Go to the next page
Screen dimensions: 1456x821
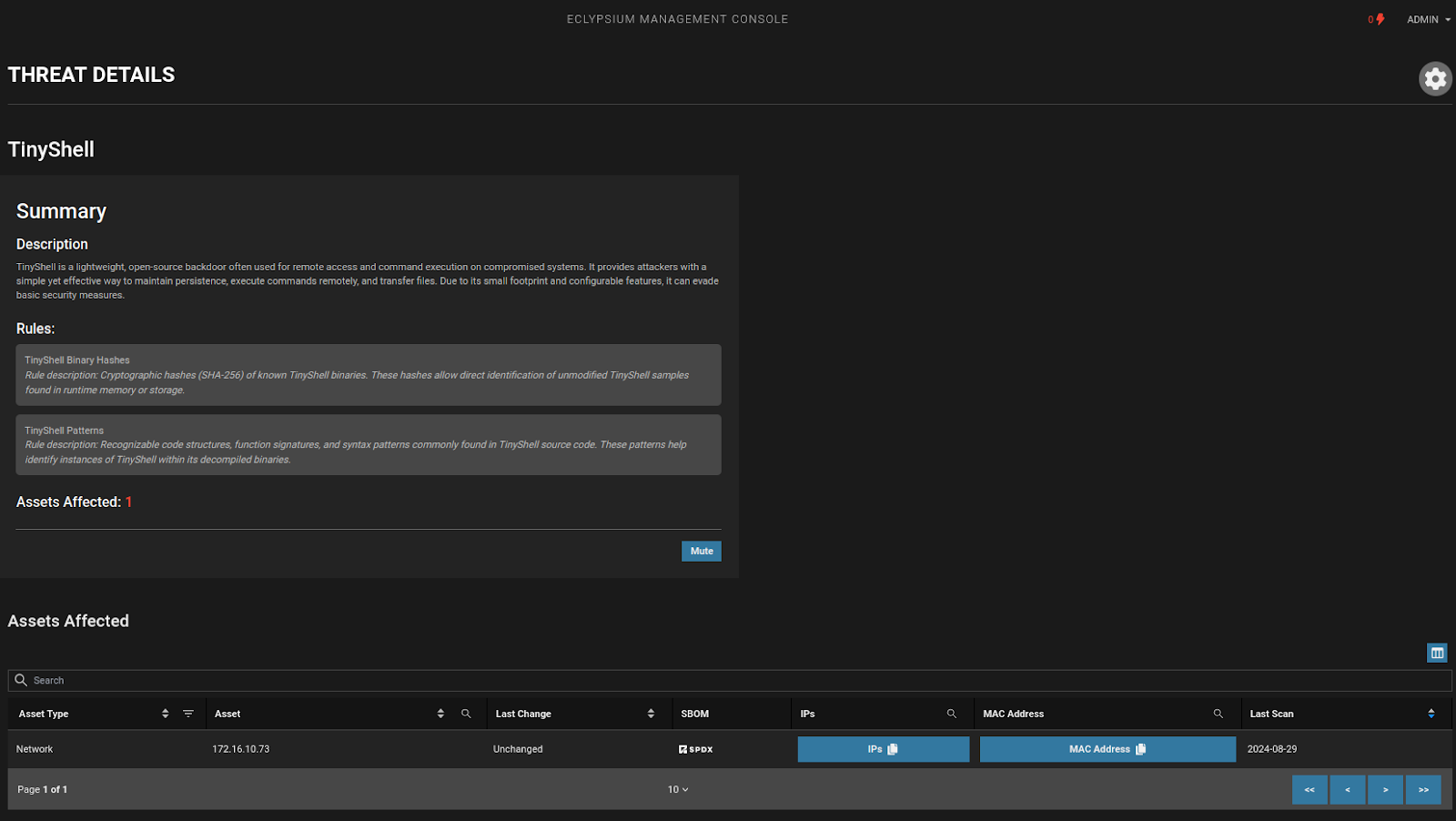click(x=1386, y=789)
